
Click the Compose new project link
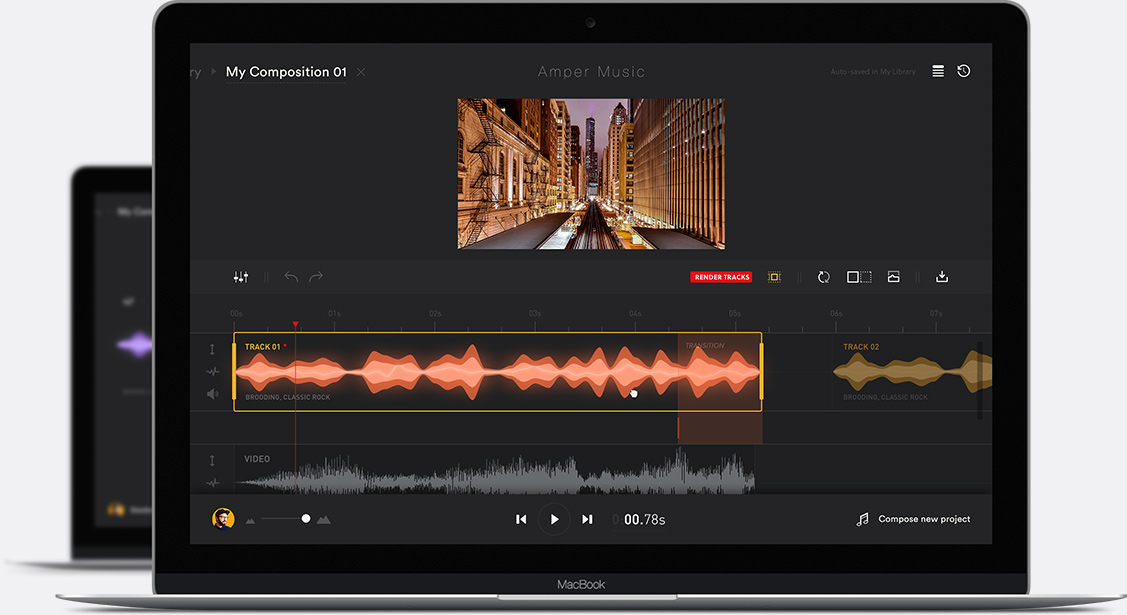924,519
